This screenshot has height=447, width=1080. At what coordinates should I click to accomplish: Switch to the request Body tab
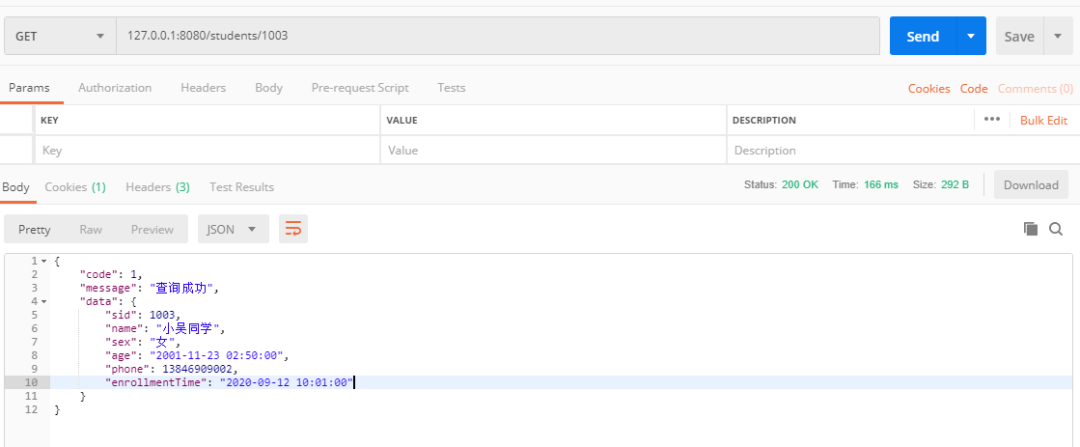tap(269, 87)
